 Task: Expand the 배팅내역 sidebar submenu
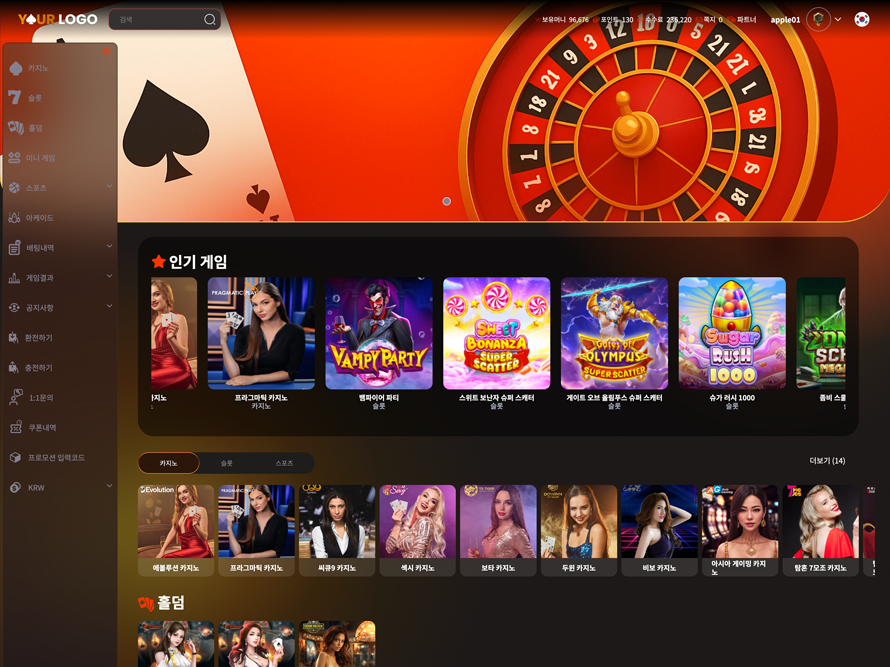click(x=110, y=246)
